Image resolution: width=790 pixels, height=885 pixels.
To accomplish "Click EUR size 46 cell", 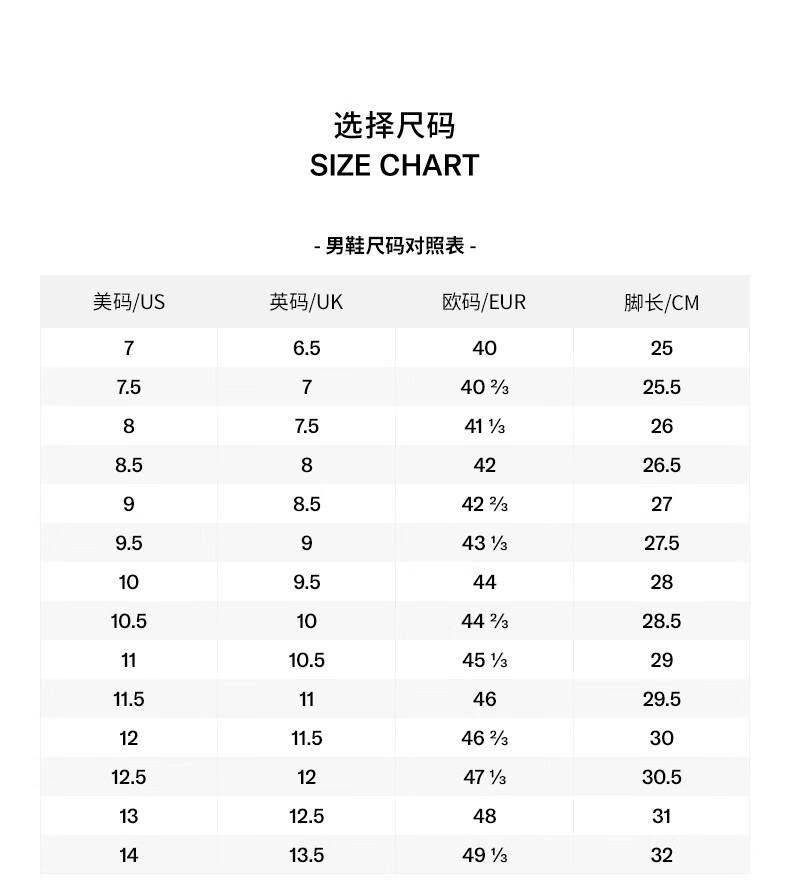I will [484, 699].
